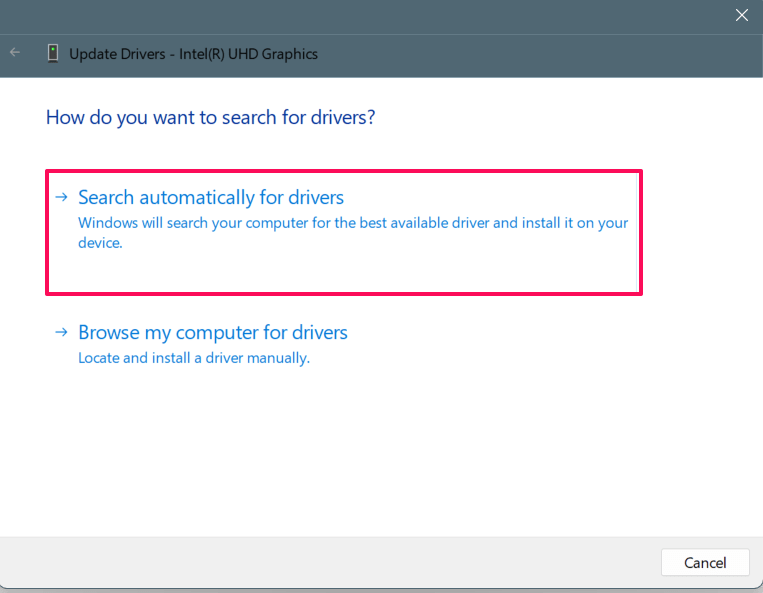The height and width of the screenshot is (593, 763).
Task: Go back using the back arrow
Action: coord(15,53)
